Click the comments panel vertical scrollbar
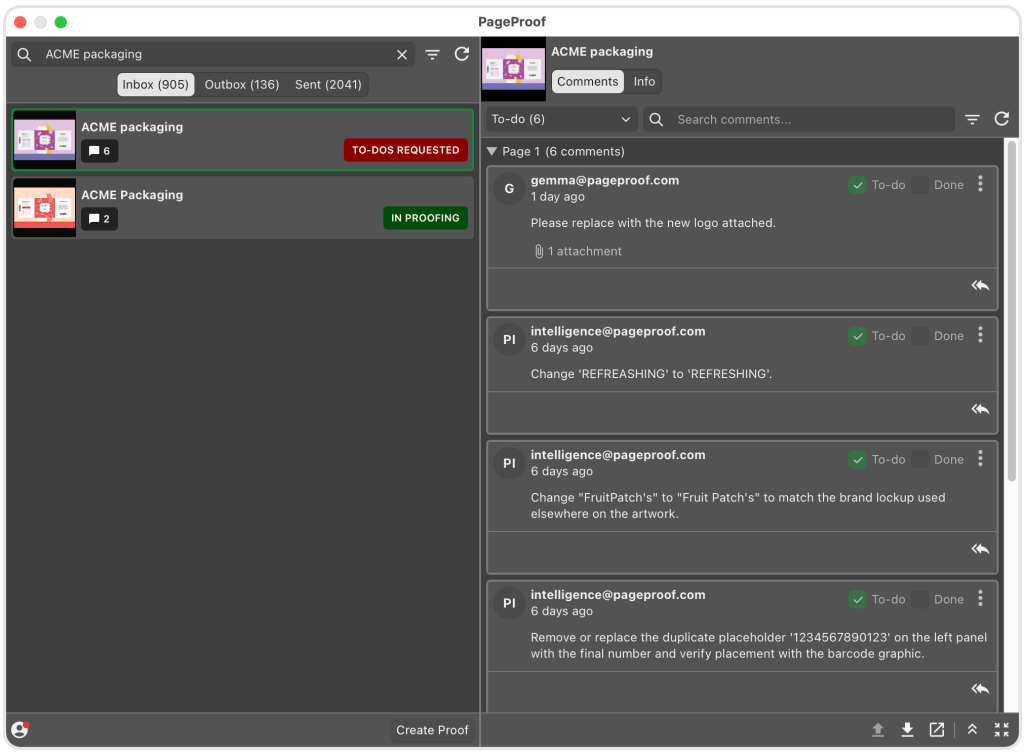Image resolution: width=1024 pixels, height=753 pixels. (x=1012, y=311)
